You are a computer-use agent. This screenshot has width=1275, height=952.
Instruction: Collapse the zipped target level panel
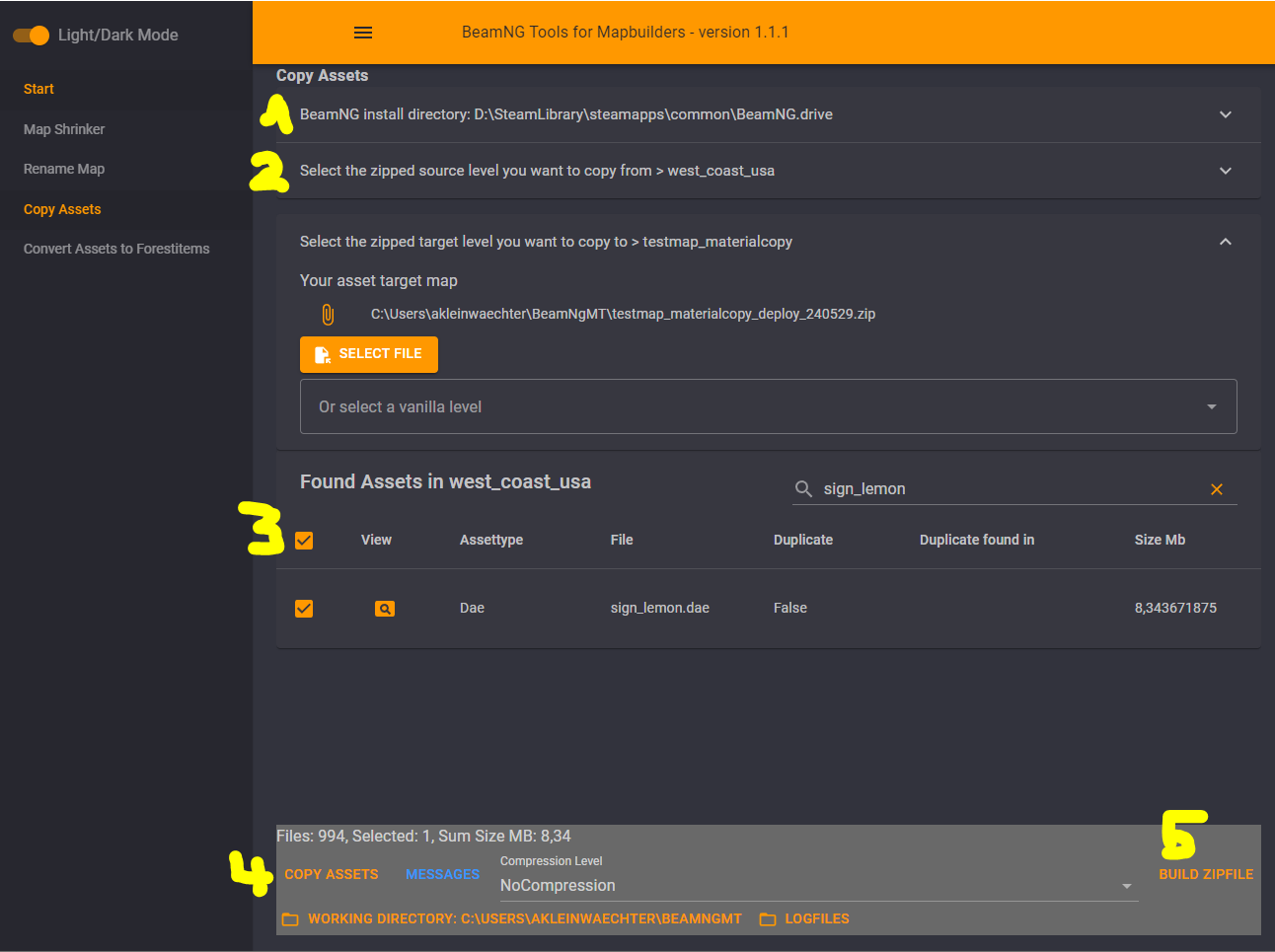point(769,242)
